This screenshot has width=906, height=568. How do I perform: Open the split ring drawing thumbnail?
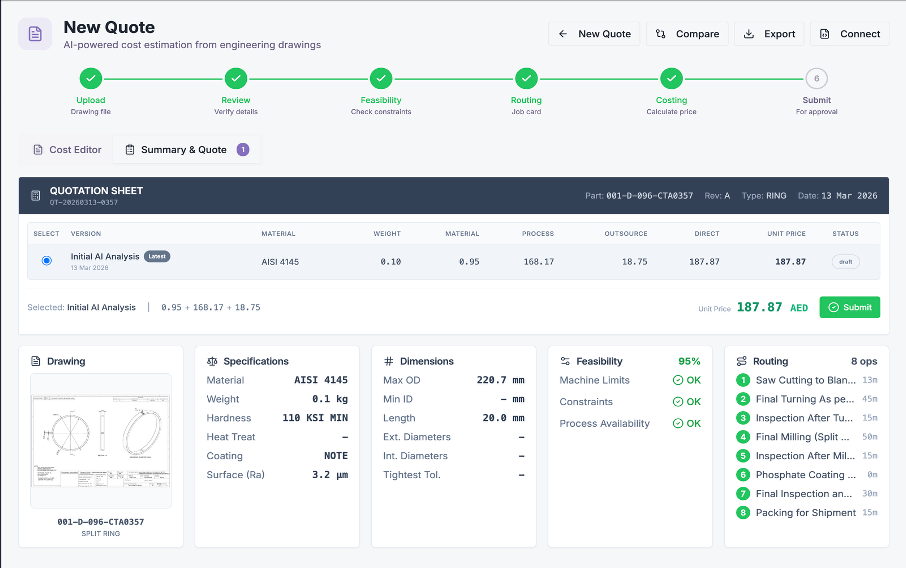99,440
